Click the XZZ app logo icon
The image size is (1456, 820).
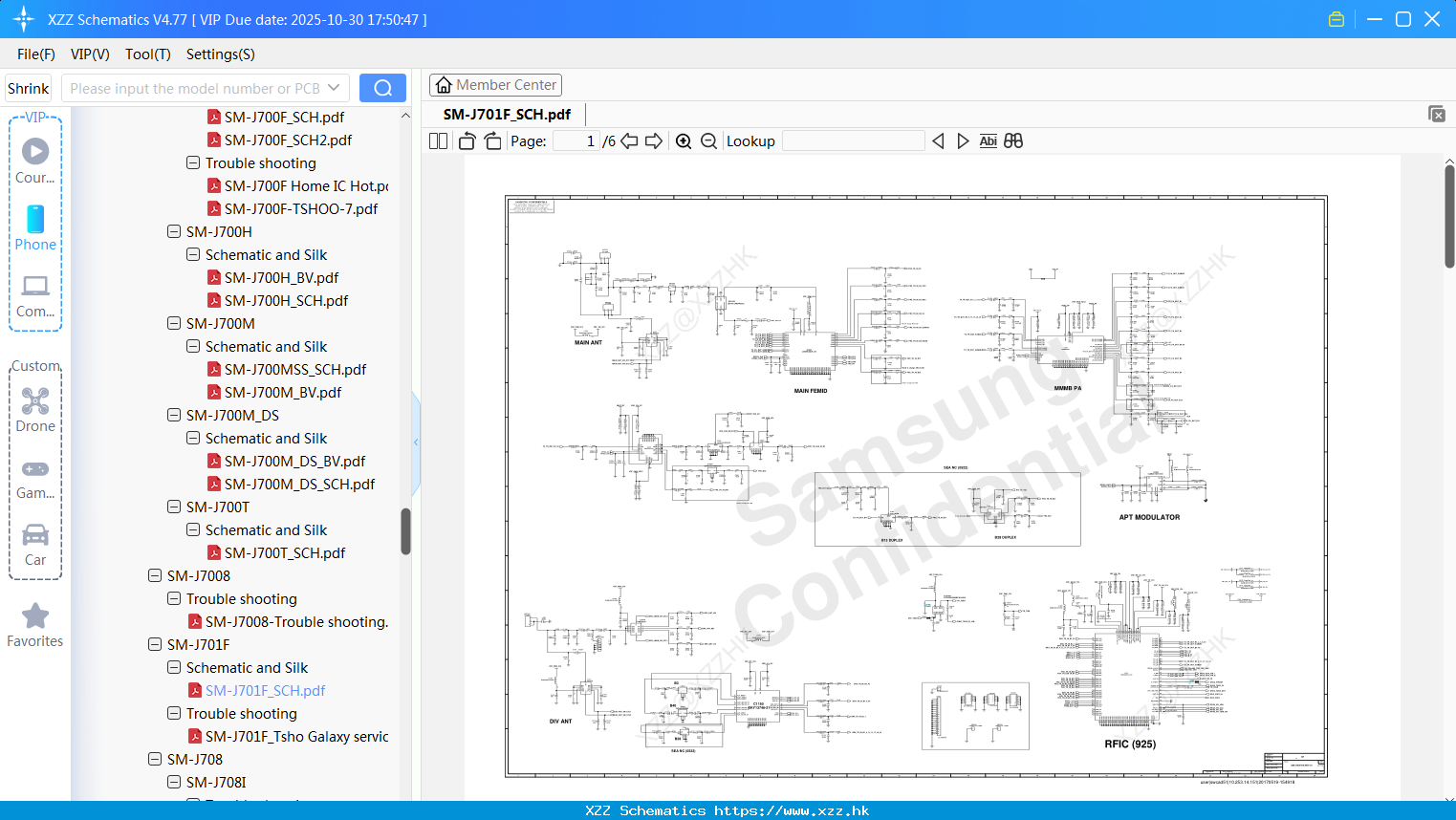point(24,19)
